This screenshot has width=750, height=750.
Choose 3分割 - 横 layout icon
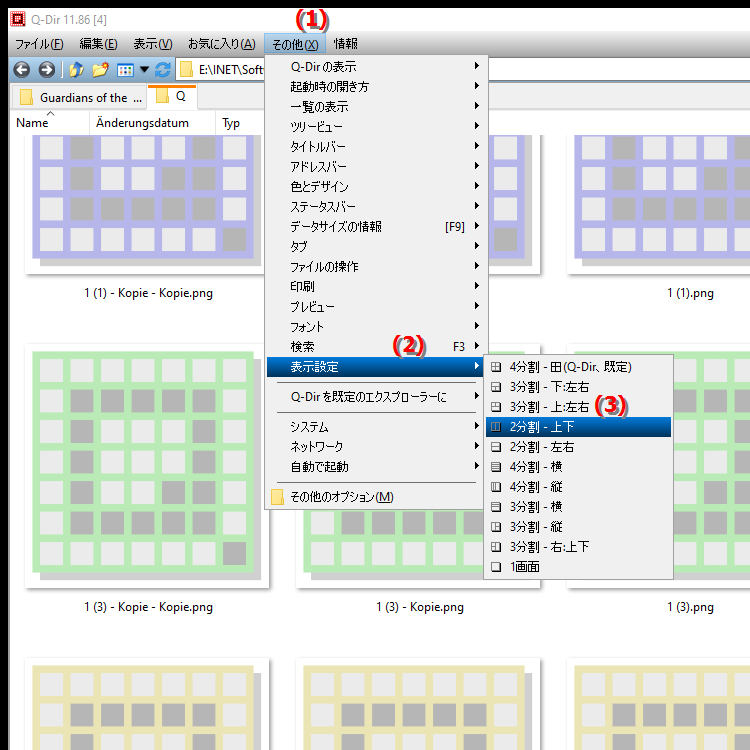coord(496,507)
